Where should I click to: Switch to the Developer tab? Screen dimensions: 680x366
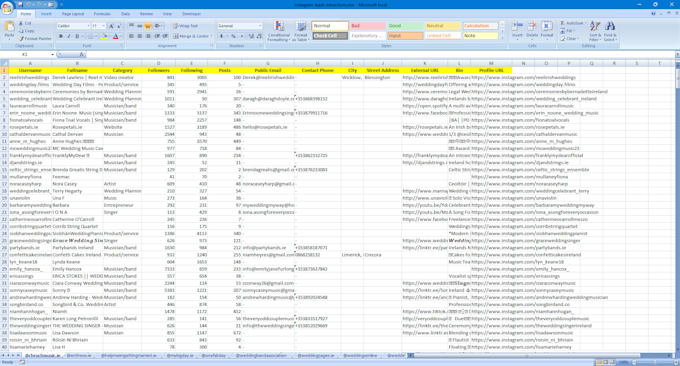pos(191,14)
